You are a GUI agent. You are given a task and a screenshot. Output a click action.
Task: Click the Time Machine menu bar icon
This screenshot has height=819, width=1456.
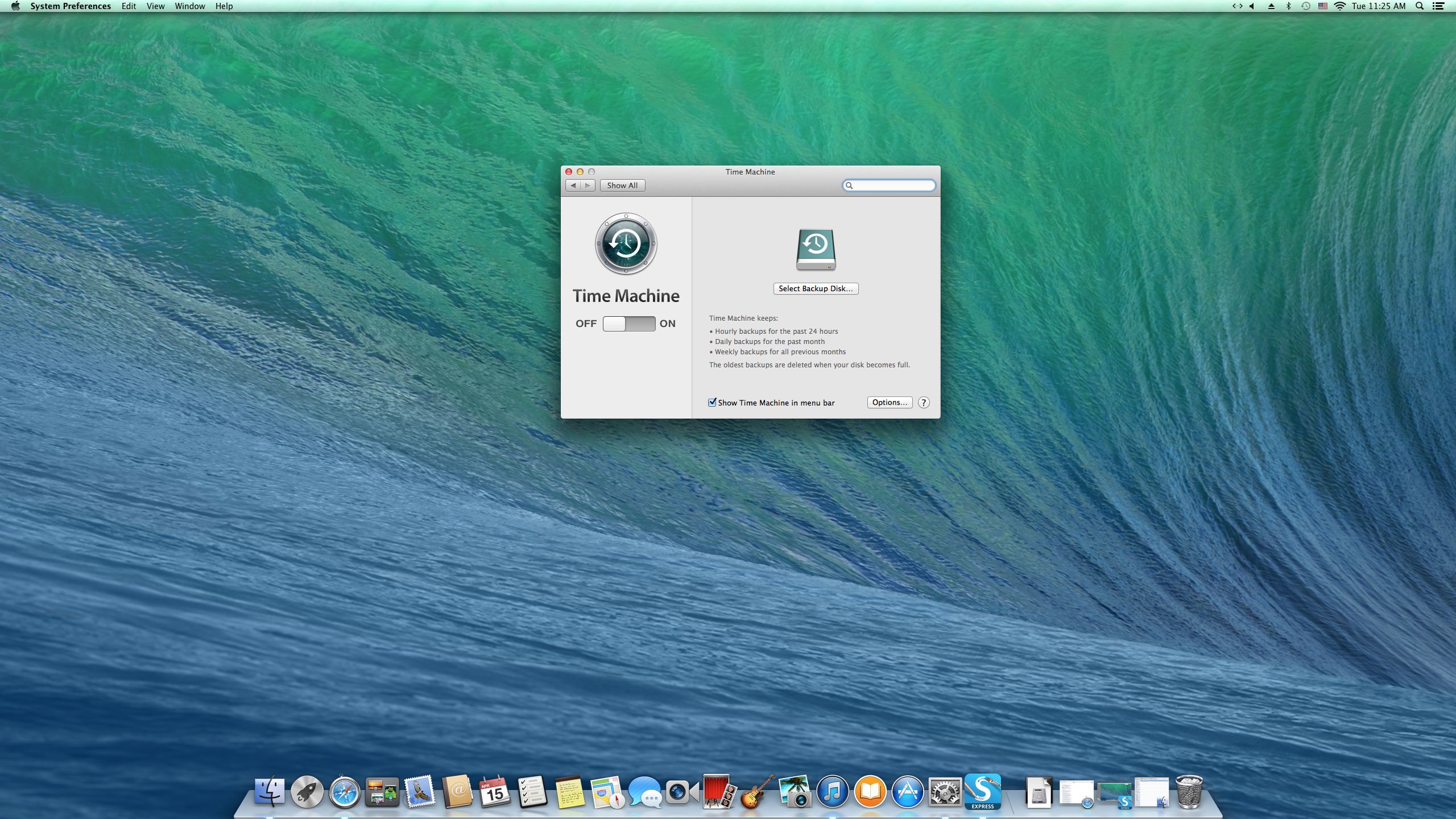click(1306, 6)
